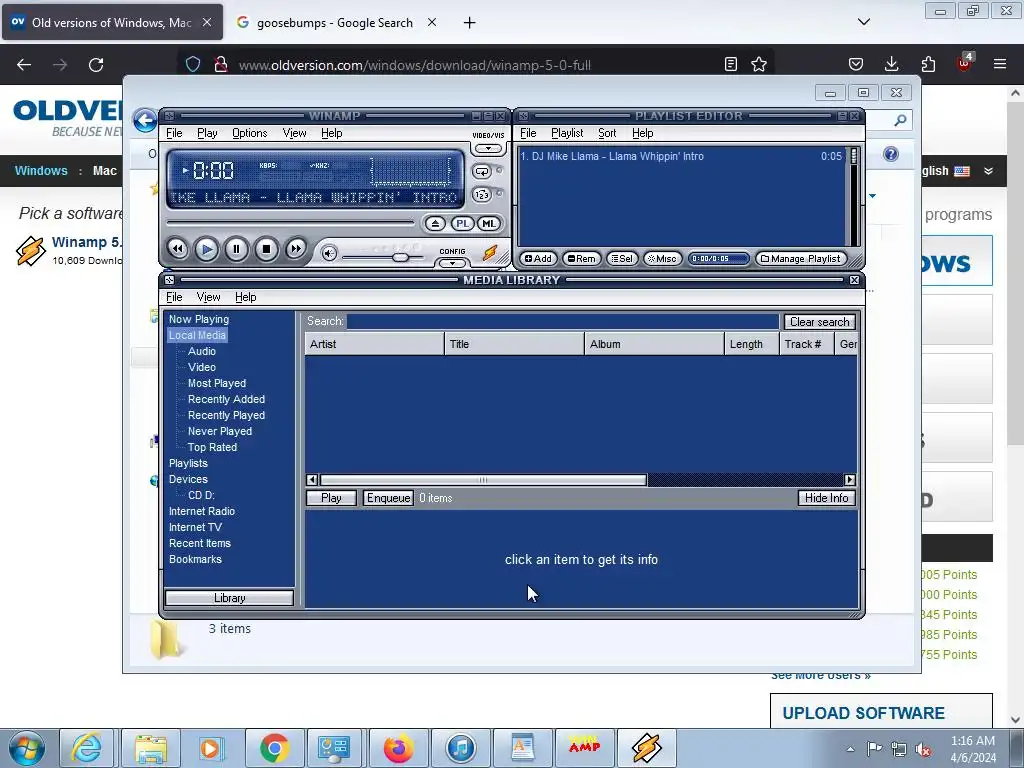Toggle the playlist editor with PL button
This screenshot has width=1024, height=768.
462,223
